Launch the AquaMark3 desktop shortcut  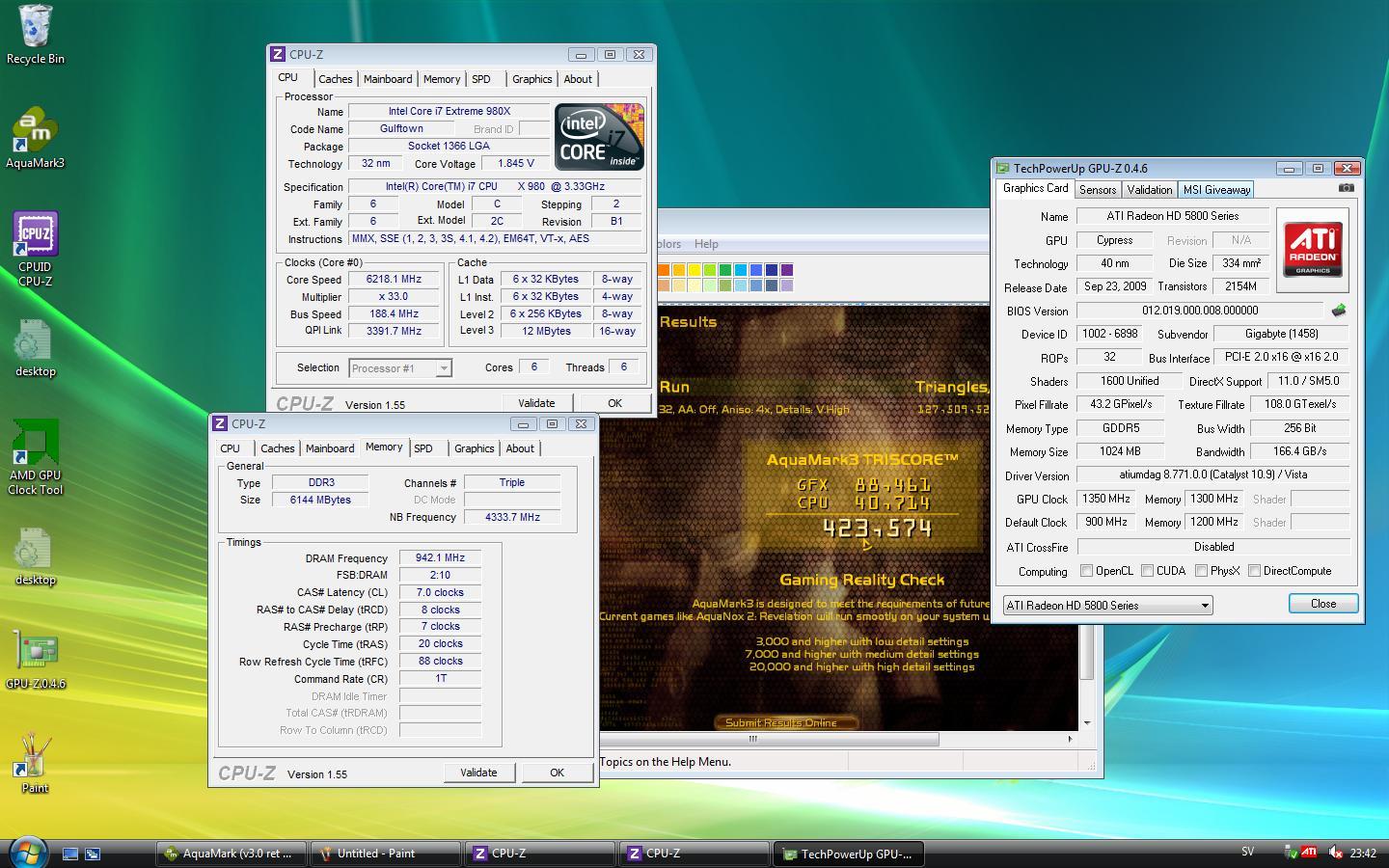[x=35, y=138]
